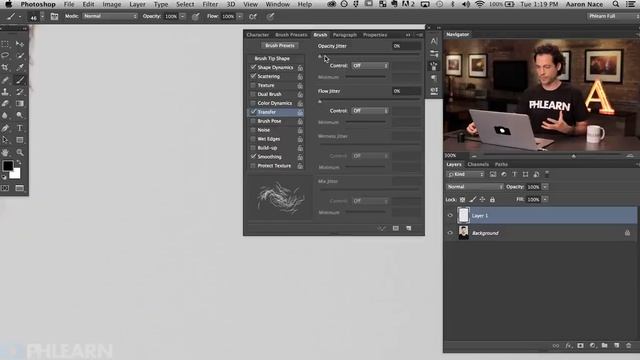640x360 pixels.
Task: Select the Eraser tool
Action: pyautogui.click(x=5, y=104)
